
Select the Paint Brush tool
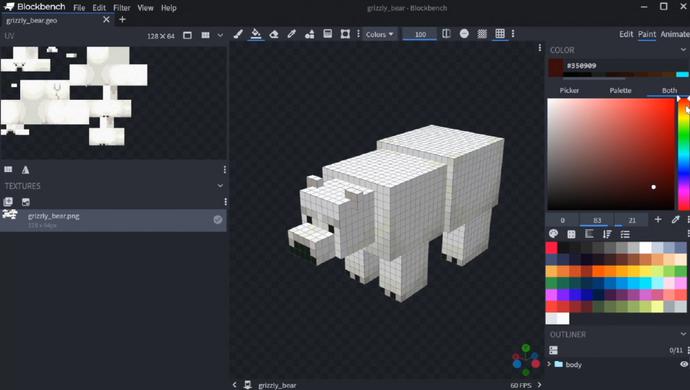[x=238, y=34]
